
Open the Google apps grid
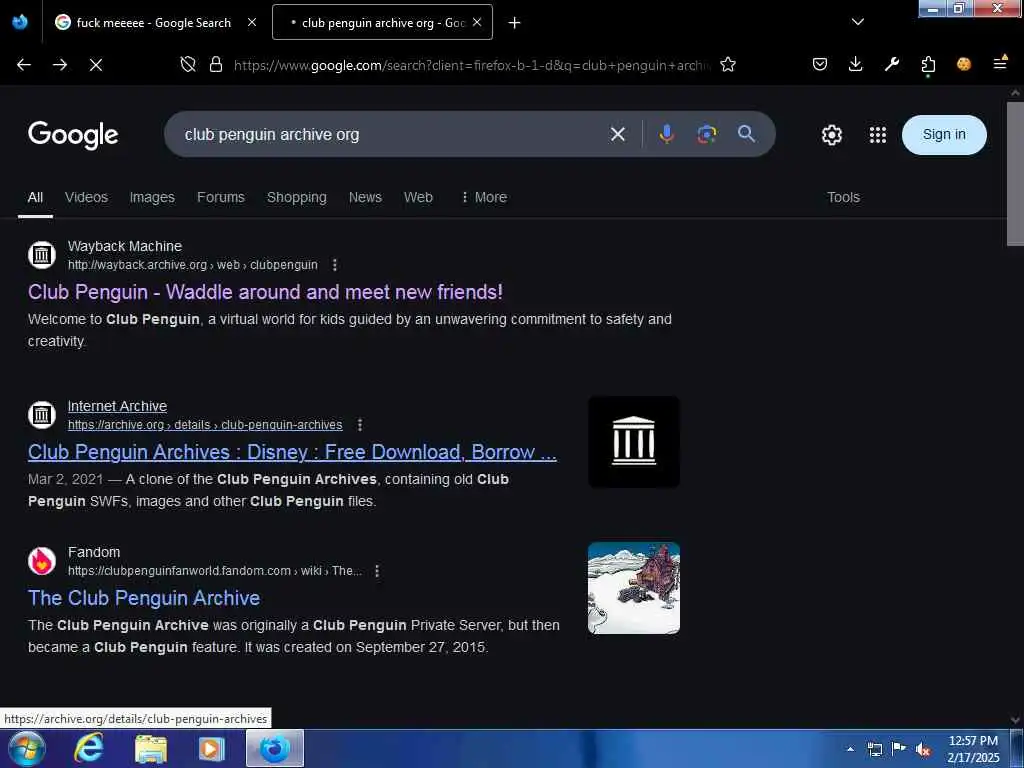(878, 135)
